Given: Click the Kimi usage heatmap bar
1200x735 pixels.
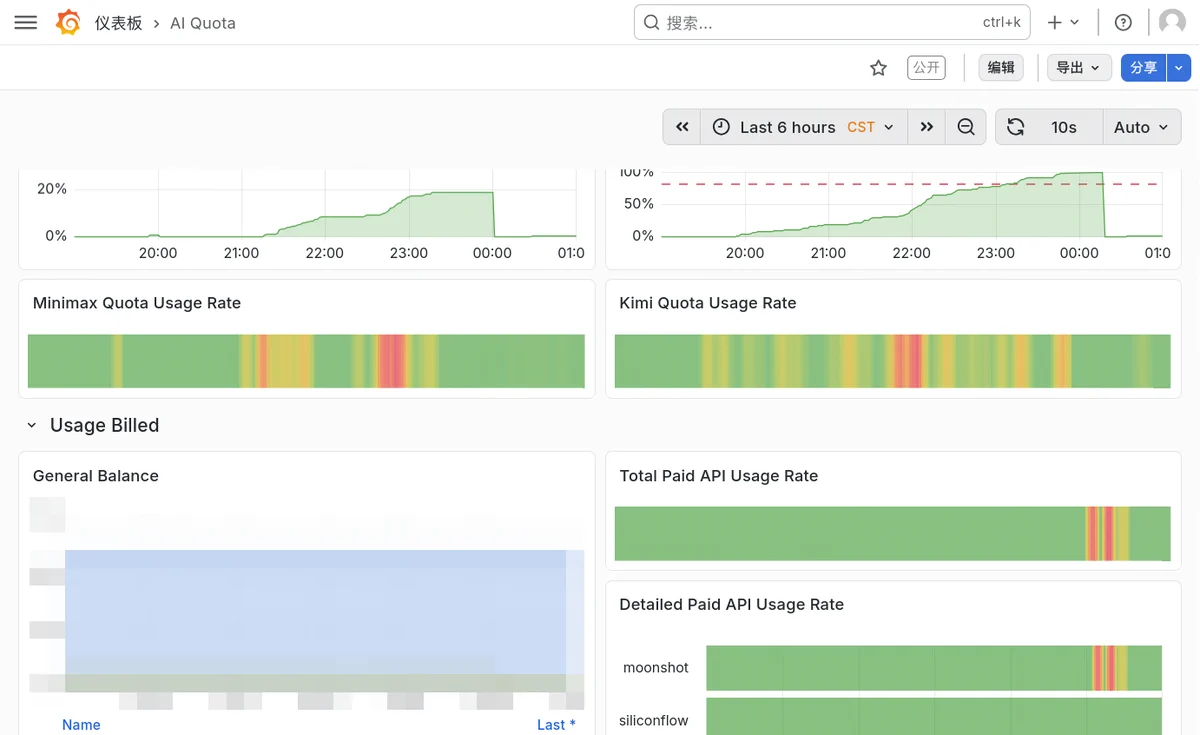Looking at the screenshot, I should point(892,361).
